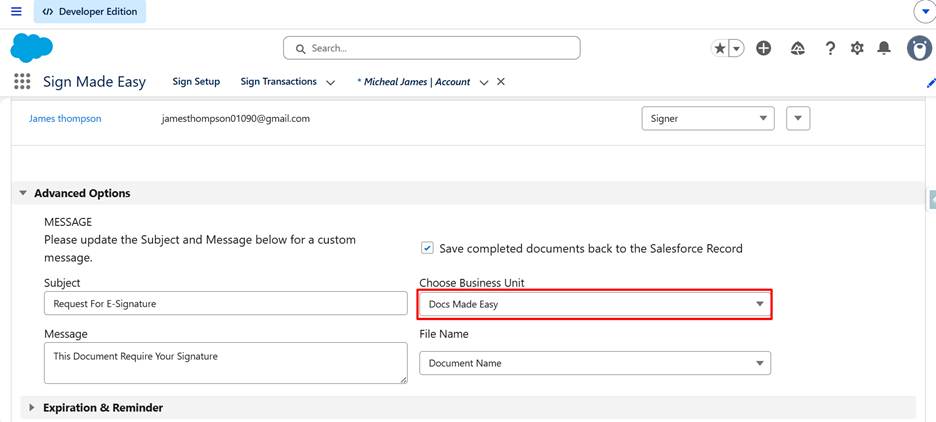Open the App Launcher grid icon
The image size is (936, 422).
(x=22, y=82)
